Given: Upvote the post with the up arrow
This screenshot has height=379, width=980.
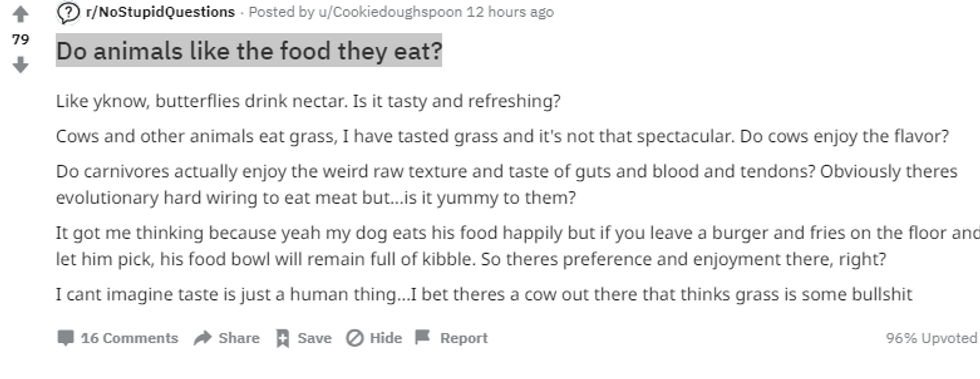Looking at the screenshot, I should pyautogui.click(x=21, y=14).
